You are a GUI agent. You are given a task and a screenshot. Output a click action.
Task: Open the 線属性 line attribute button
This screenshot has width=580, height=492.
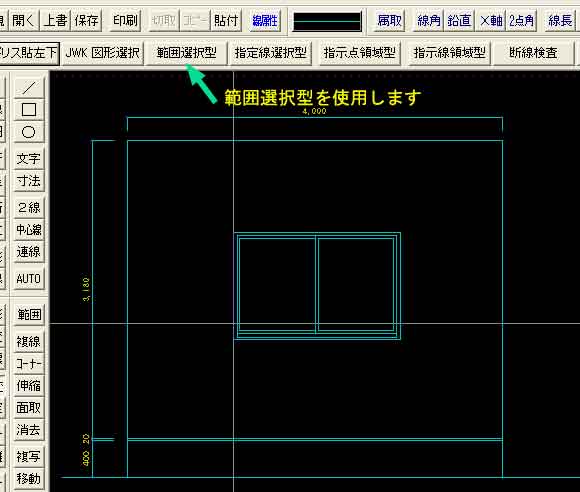pyautogui.click(x=264, y=21)
